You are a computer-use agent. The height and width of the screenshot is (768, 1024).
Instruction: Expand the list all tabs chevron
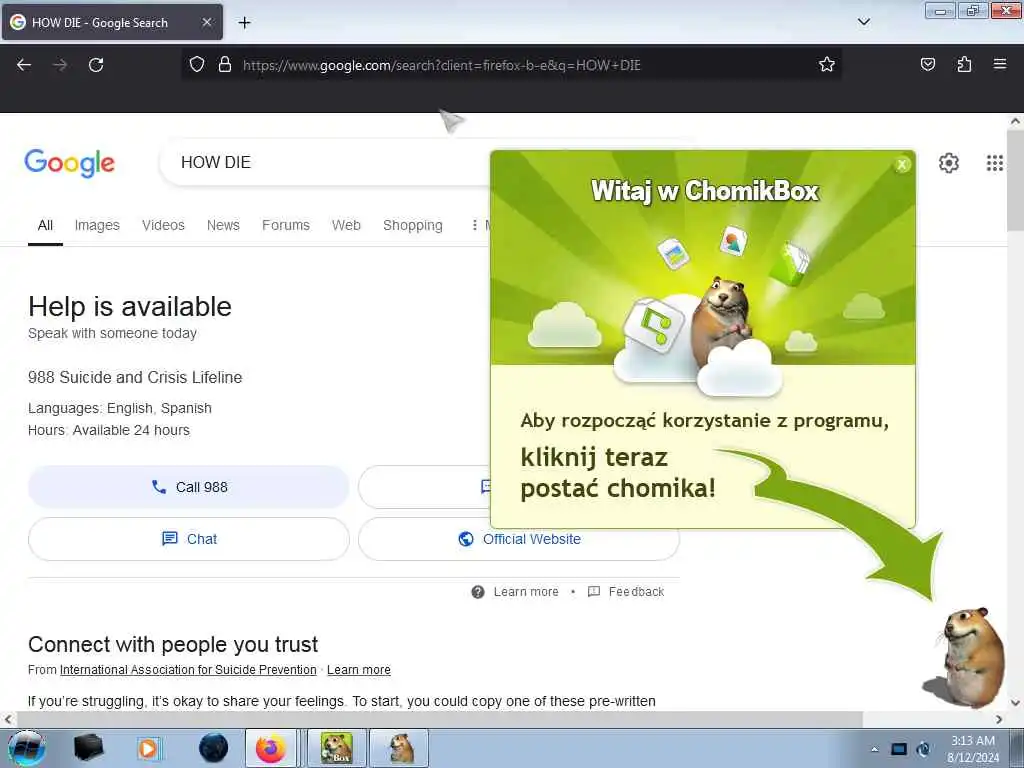pyautogui.click(x=863, y=22)
